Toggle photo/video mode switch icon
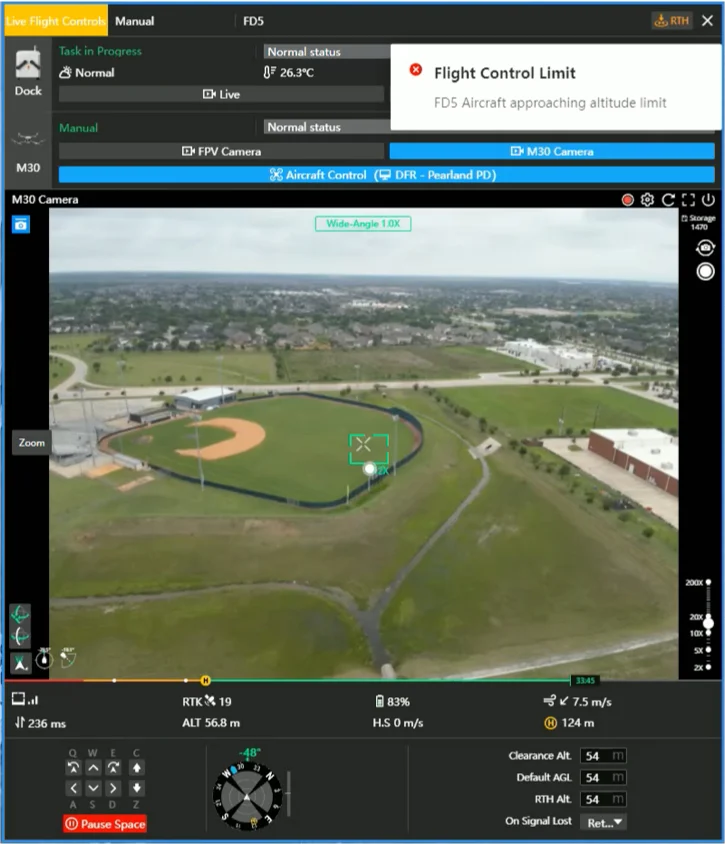Screen dimensions: 725x844 click(706, 248)
